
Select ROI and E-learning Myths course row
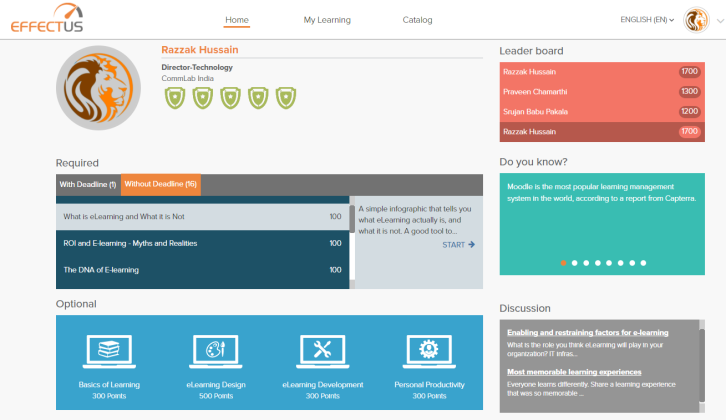click(x=202, y=243)
